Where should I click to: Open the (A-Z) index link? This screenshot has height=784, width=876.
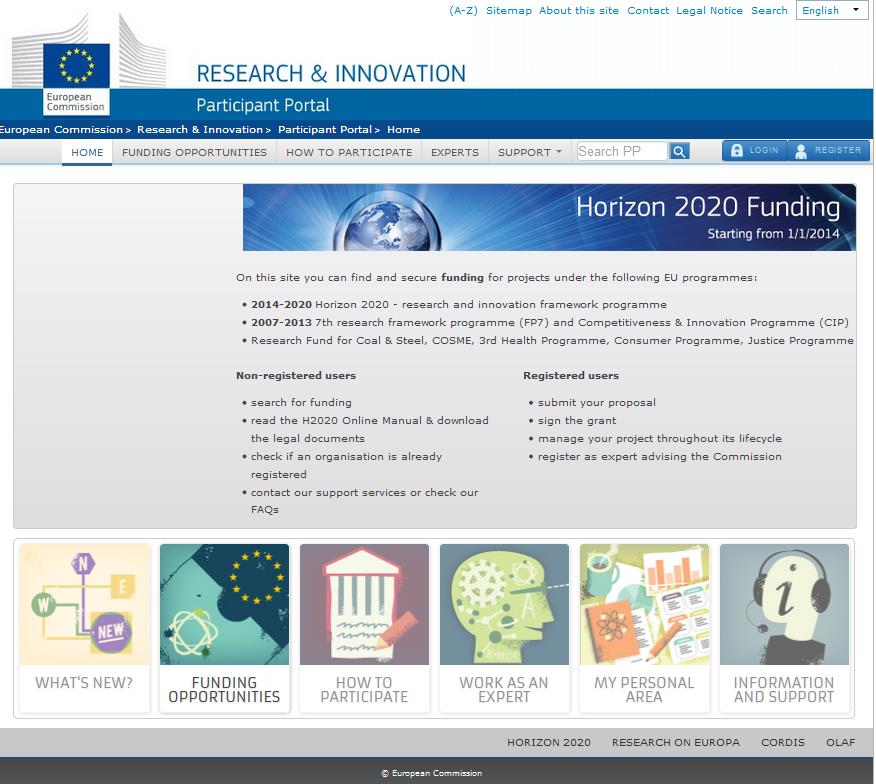463,11
